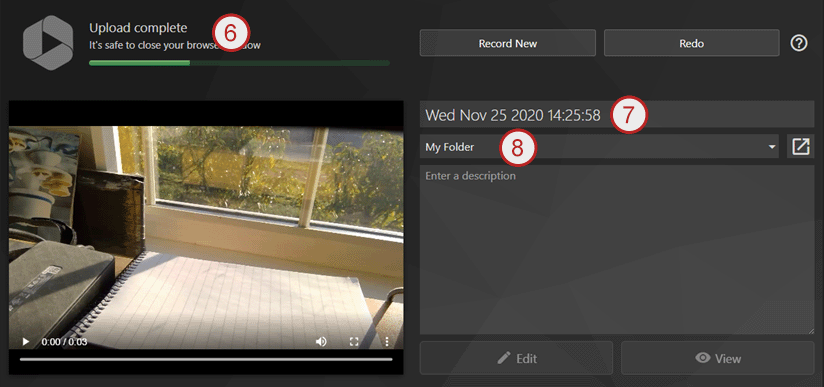824x387 pixels.
Task: Open folder in new window icon
Action: coord(800,147)
